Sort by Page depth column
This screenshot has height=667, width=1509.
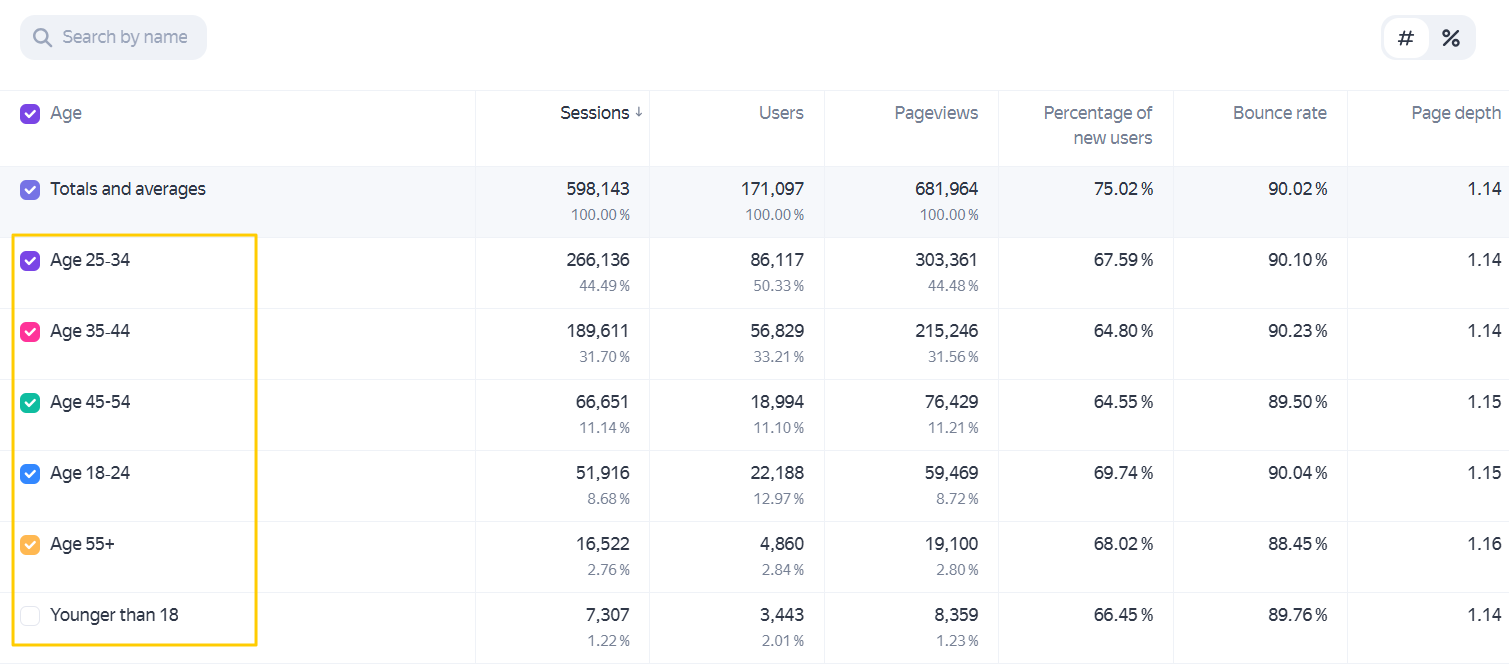1456,113
